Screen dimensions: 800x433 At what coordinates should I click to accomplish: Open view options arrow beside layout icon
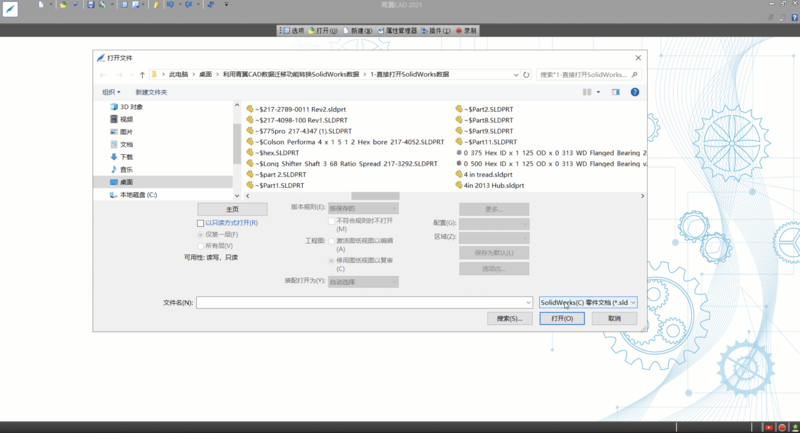click(598, 92)
